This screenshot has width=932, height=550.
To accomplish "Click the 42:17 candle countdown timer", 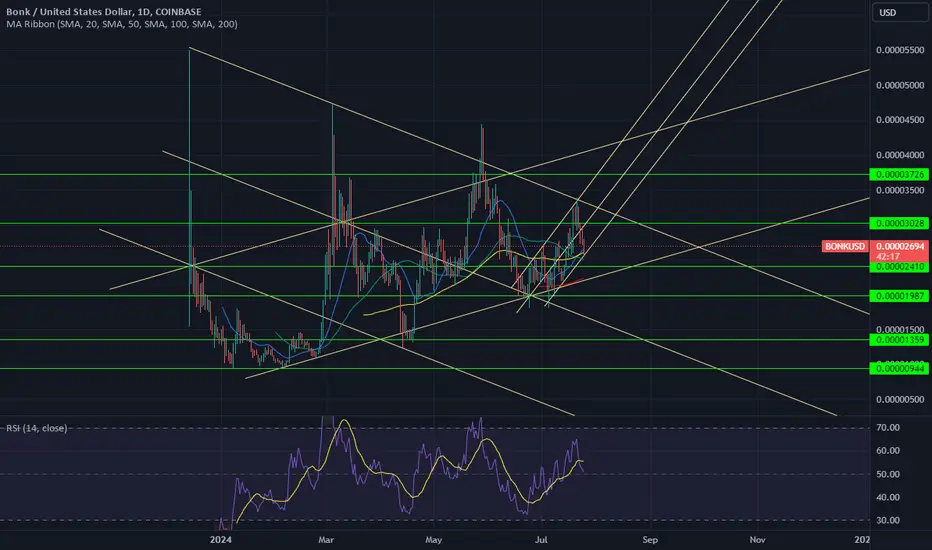I will coord(887,257).
